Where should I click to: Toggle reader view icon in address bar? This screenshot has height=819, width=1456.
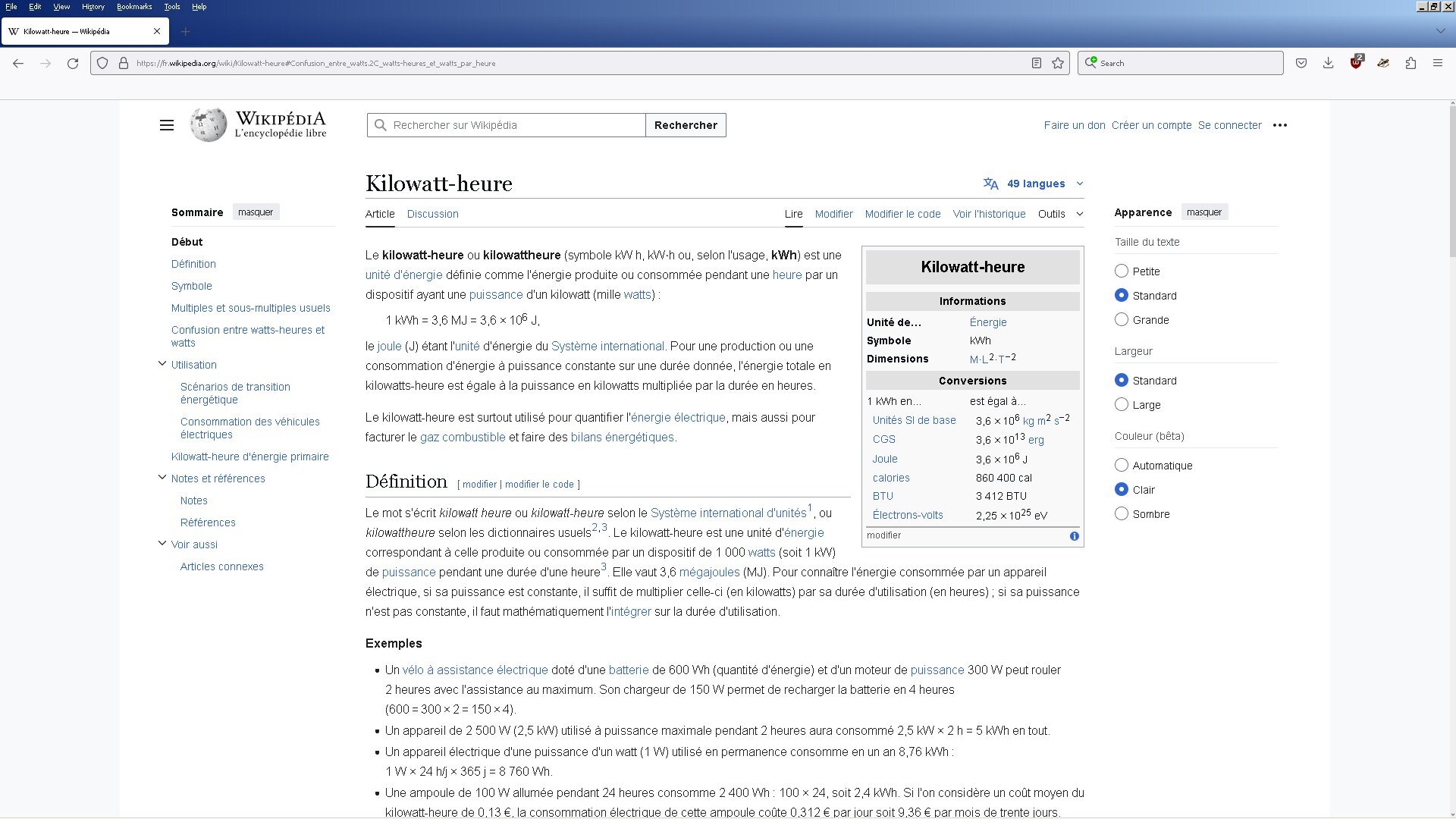point(1036,63)
